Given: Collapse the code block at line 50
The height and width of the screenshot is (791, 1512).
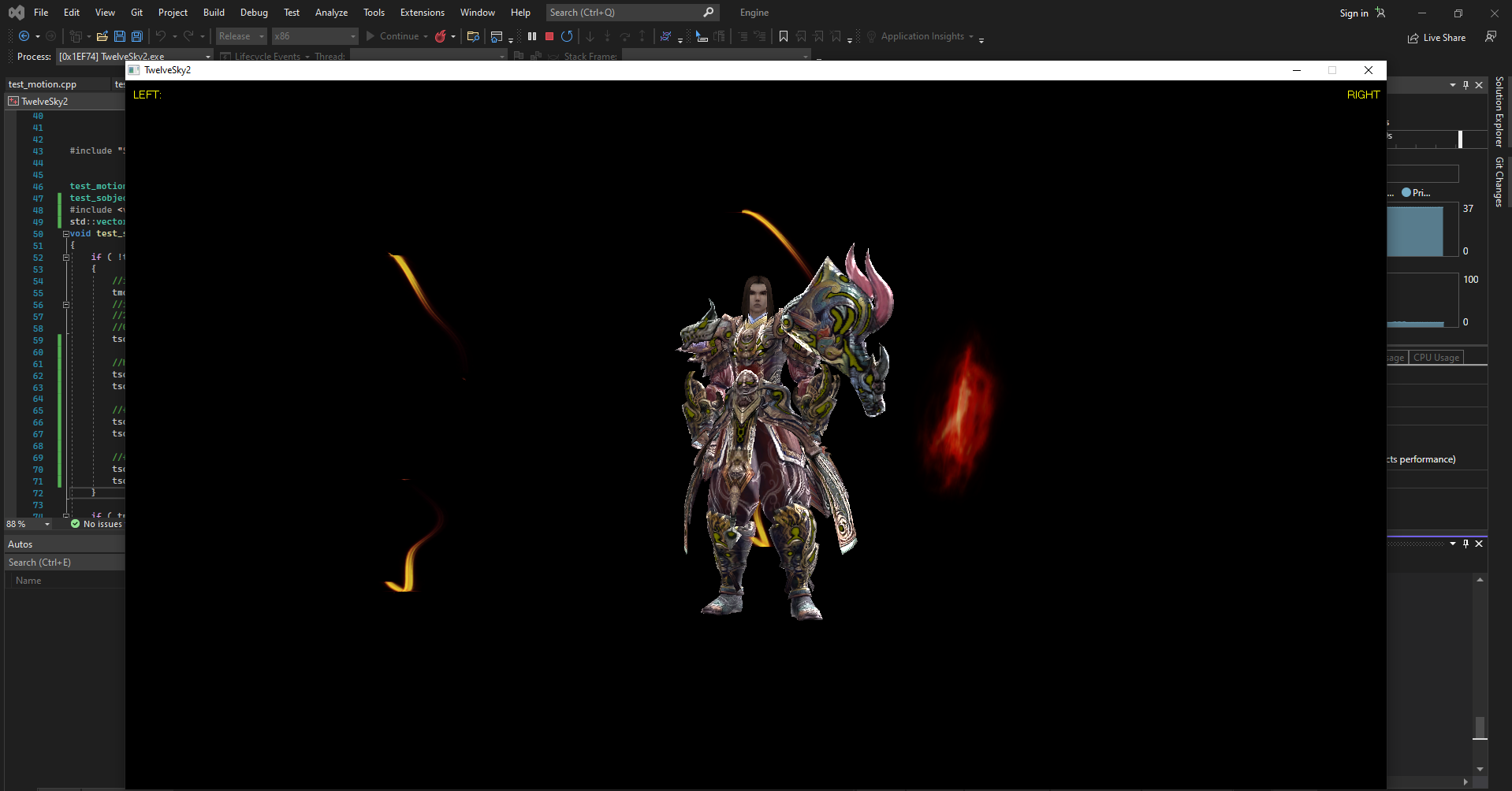Looking at the screenshot, I should pyautogui.click(x=66, y=233).
